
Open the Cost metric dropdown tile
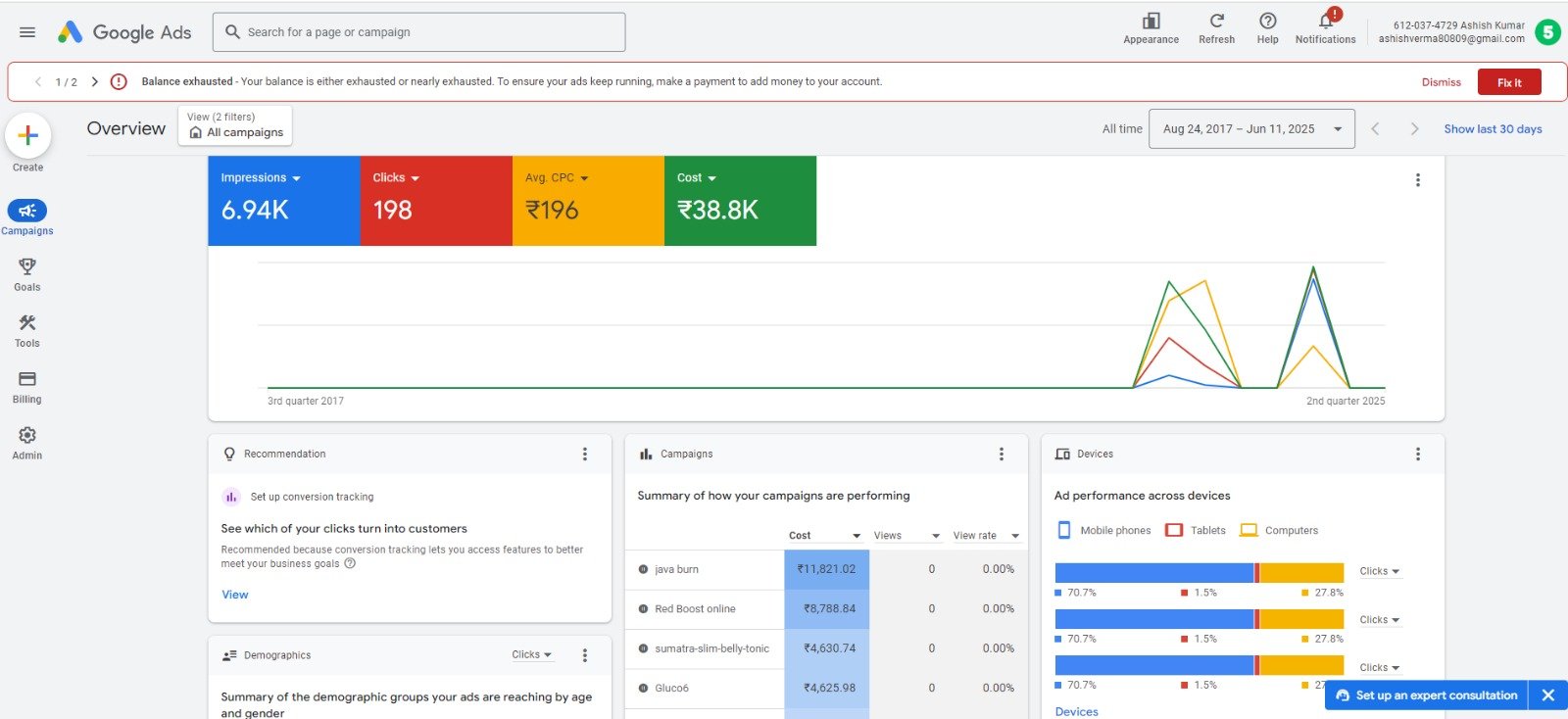[x=697, y=178]
